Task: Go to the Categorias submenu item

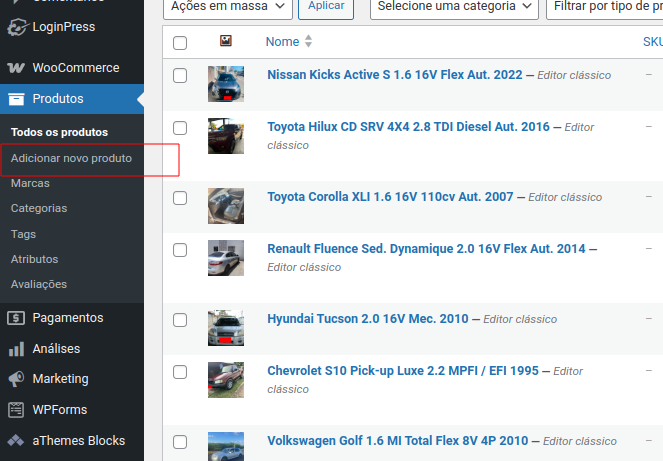Action: [39, 208]
